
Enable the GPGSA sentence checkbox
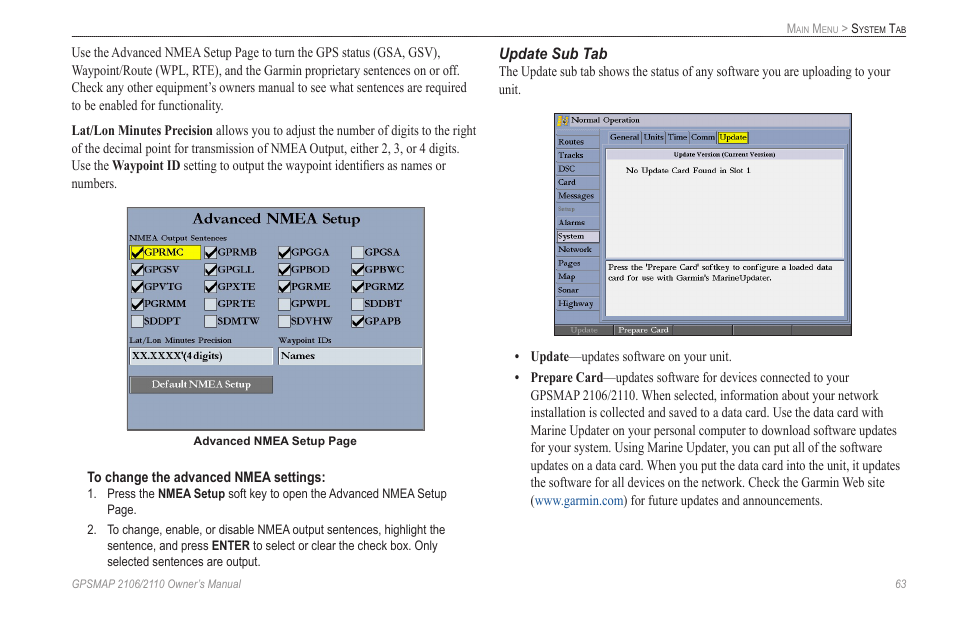(358, 252)
